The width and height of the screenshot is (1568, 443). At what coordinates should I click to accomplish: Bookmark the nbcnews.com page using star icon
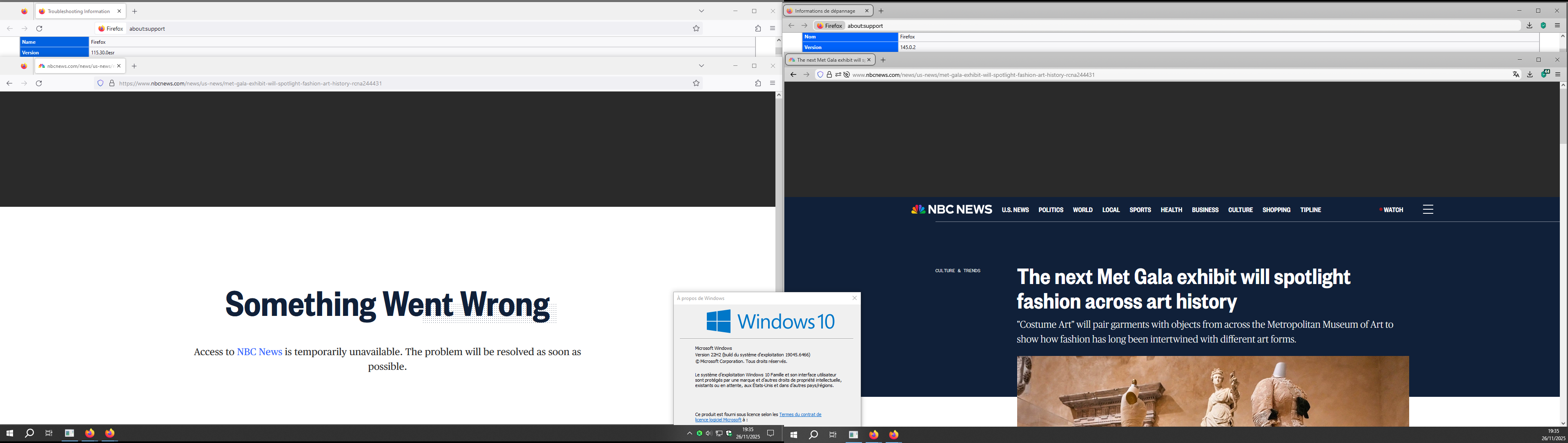(696, 83)
